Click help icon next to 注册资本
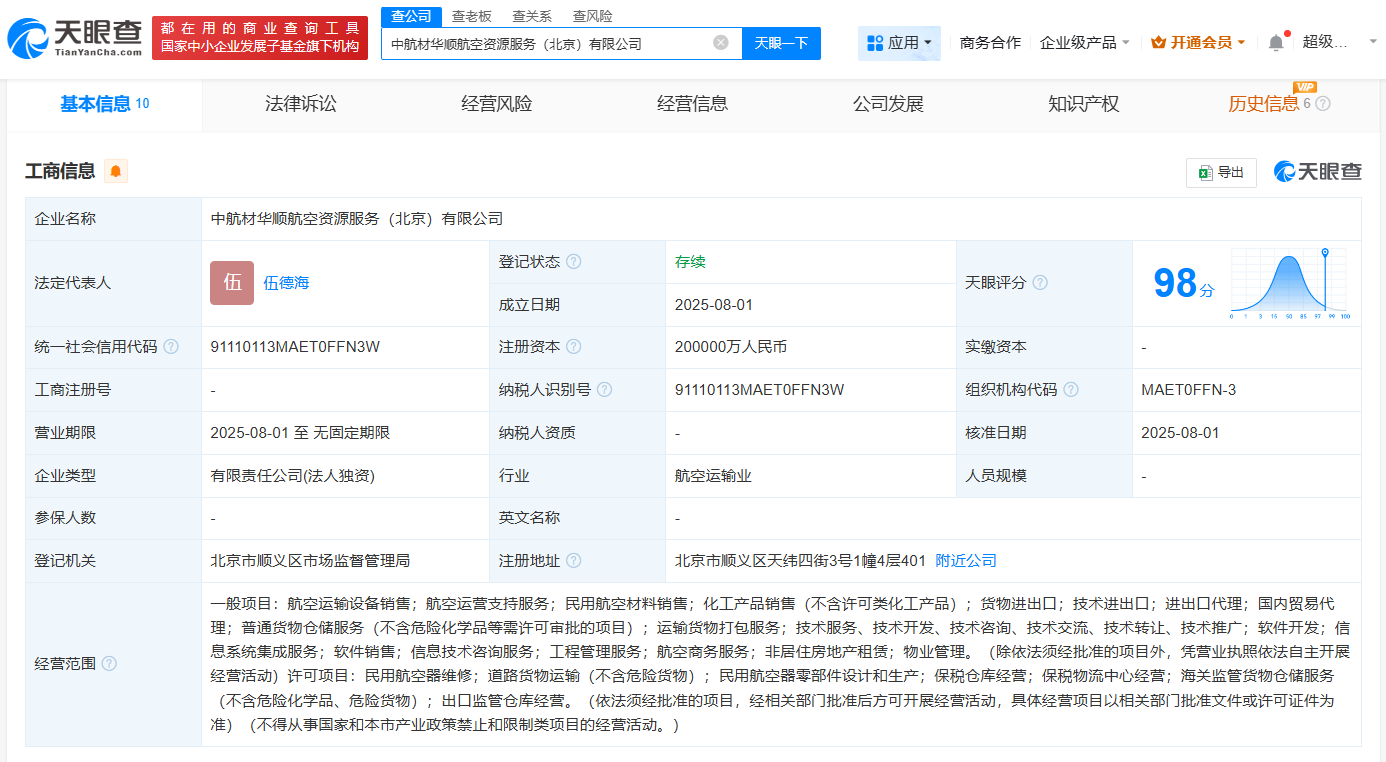Screen dimensions: 1386x762 coord(573,347)
